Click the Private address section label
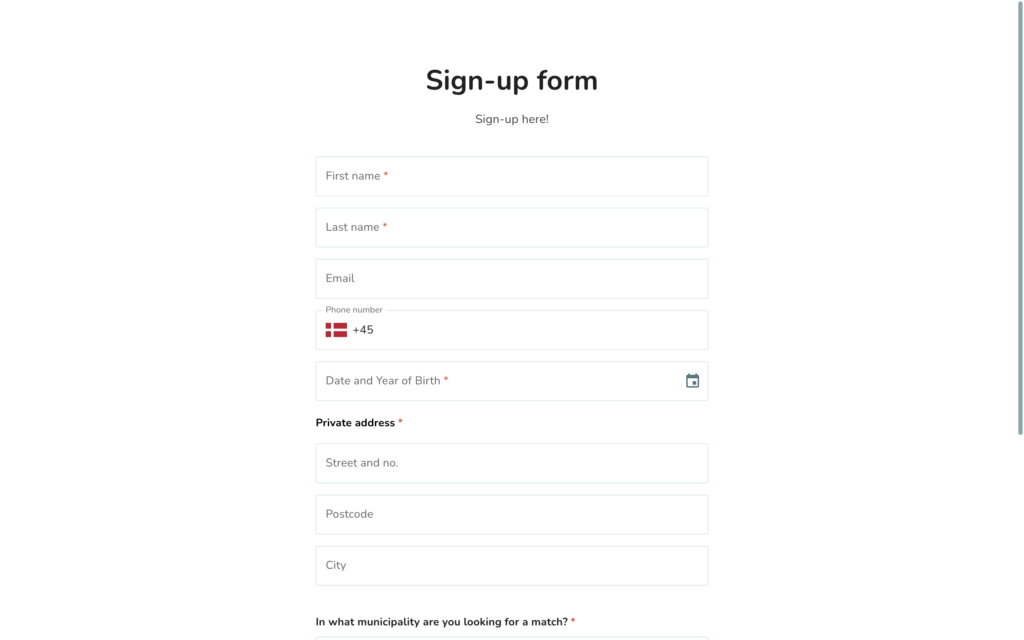This screenshot has height=640, width=1024. tap(355, 423)
